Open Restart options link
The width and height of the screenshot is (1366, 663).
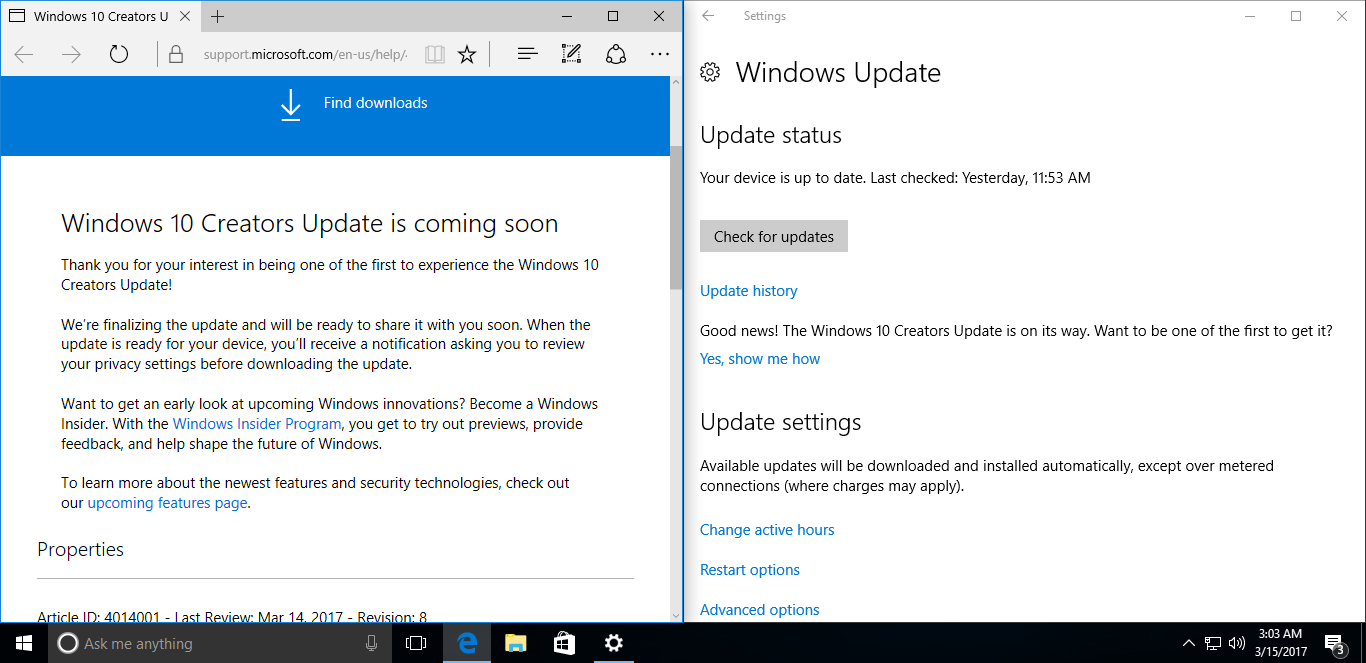click(750, 570)
